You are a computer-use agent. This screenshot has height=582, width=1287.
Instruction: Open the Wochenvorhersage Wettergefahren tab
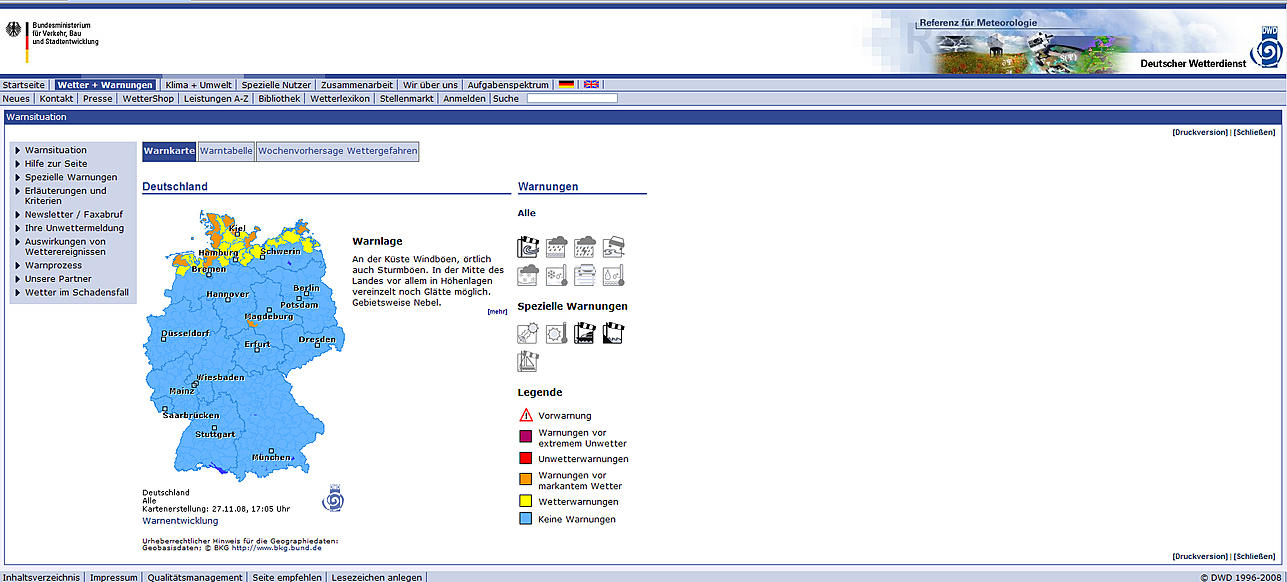(337, 151)
